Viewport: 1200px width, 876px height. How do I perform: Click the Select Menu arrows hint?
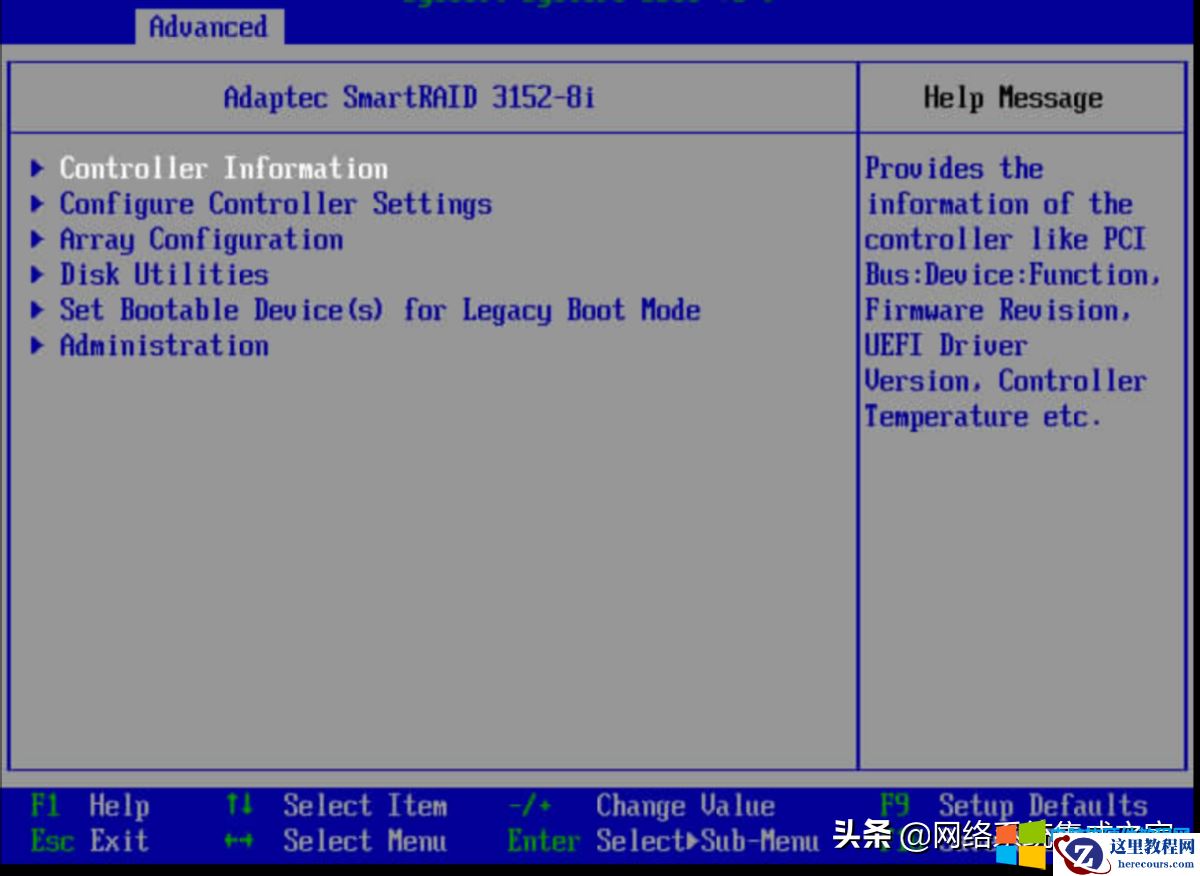[x=336, y=841]
